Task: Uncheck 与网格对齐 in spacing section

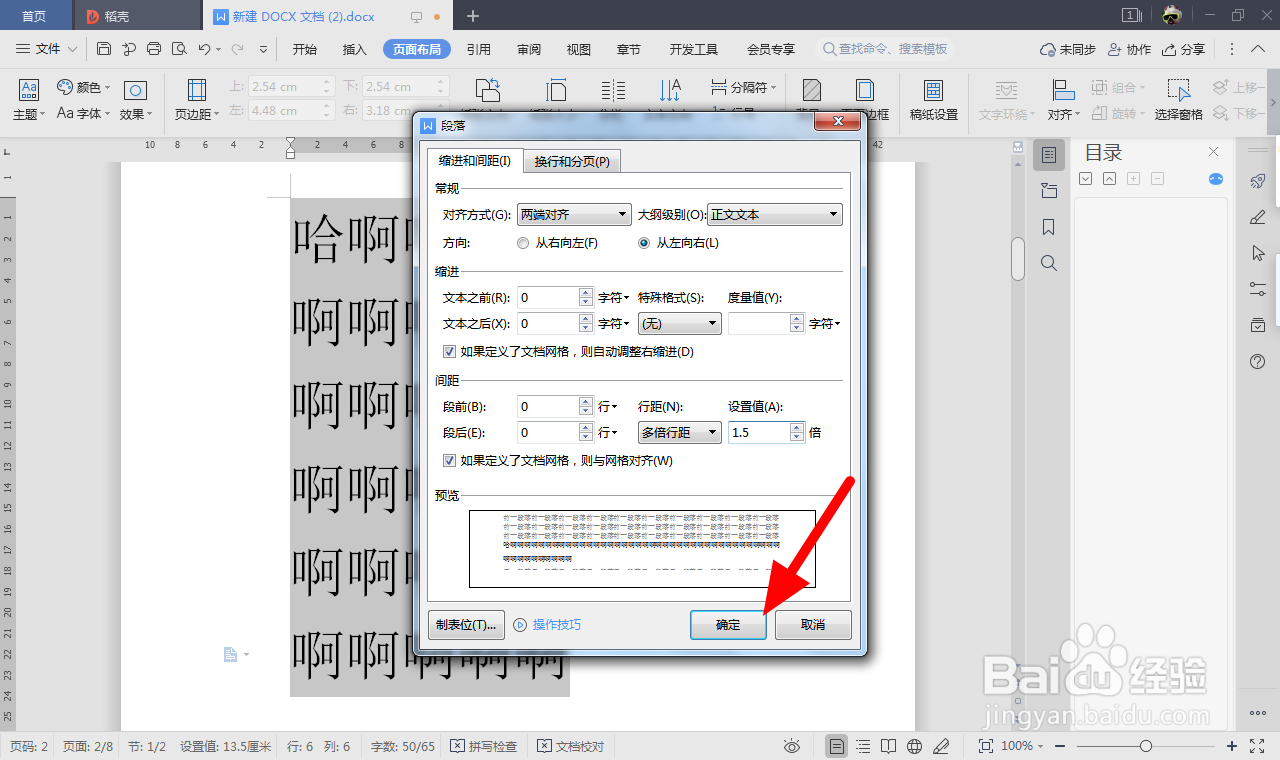Action: [449, 460]
